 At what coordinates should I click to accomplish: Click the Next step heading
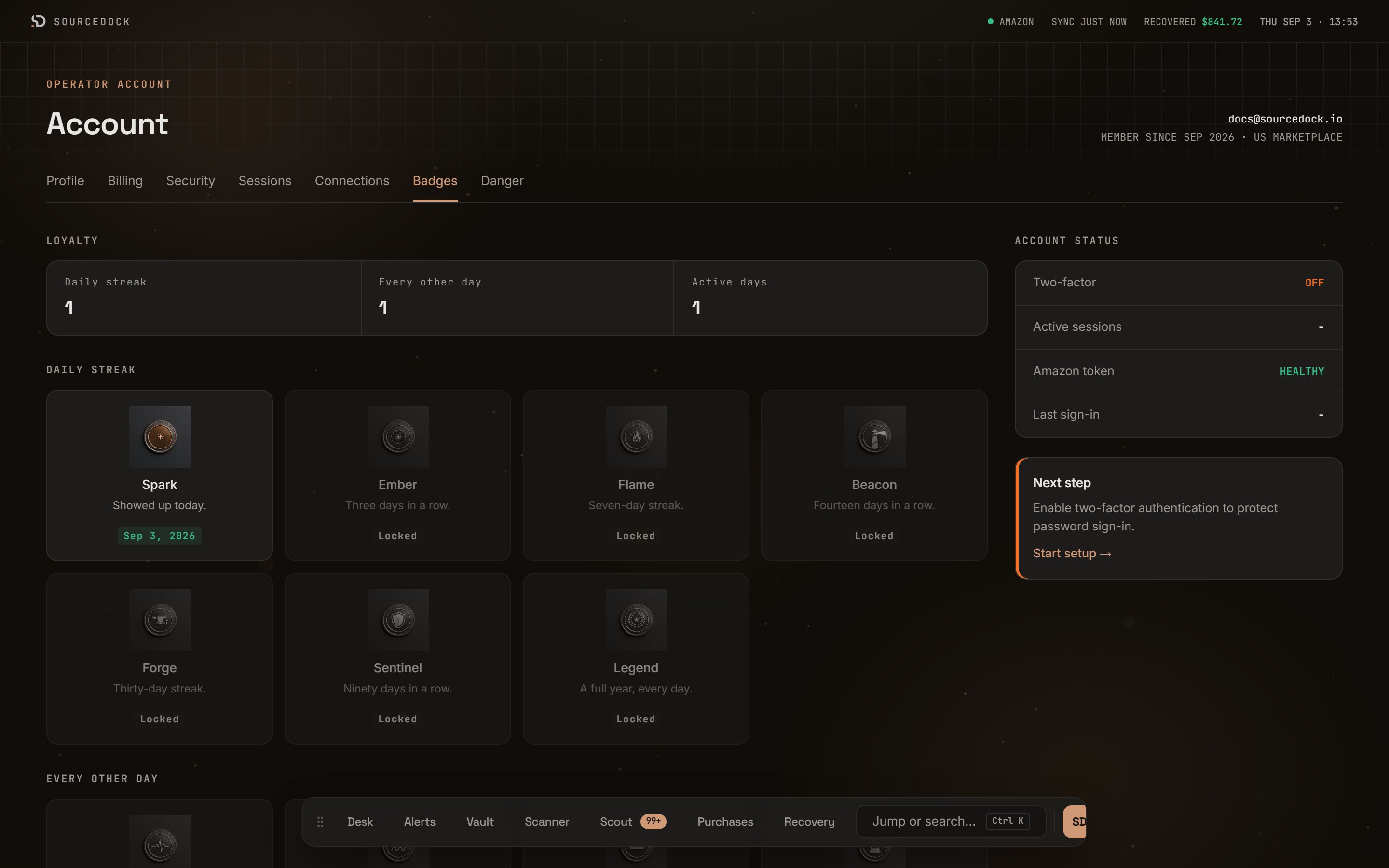(1062, 483)
